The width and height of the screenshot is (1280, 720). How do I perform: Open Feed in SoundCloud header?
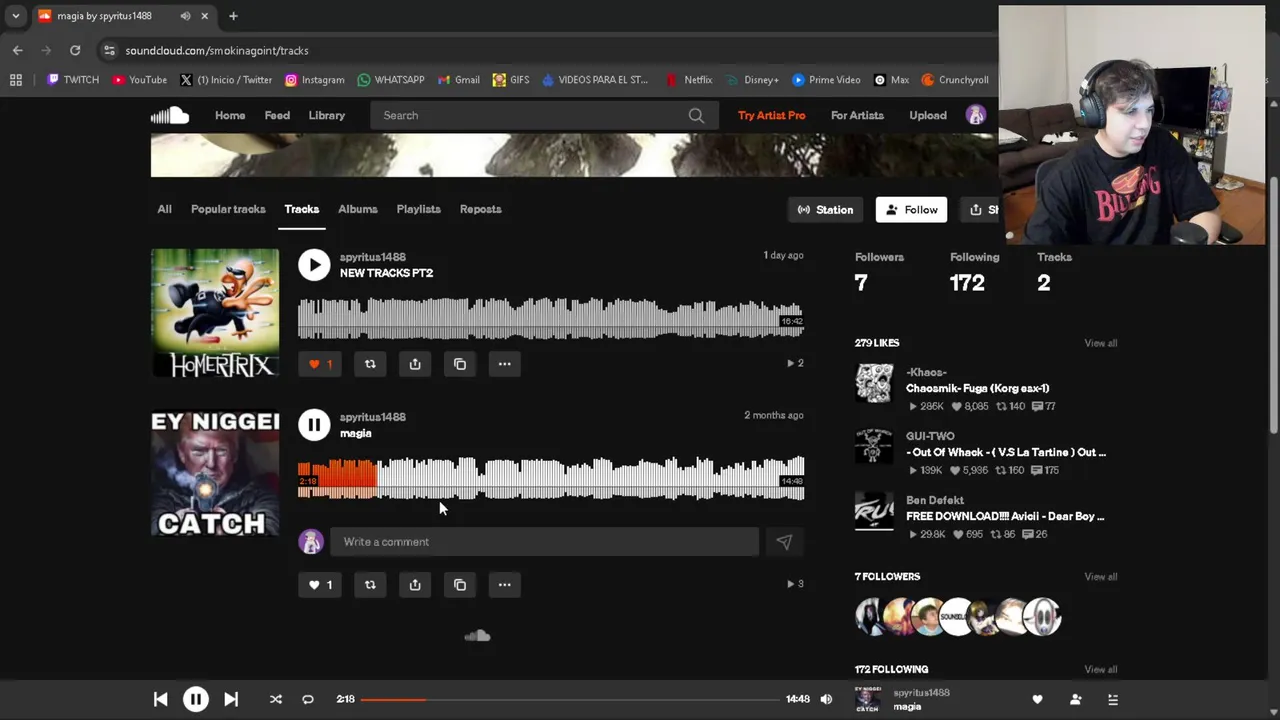277,115
